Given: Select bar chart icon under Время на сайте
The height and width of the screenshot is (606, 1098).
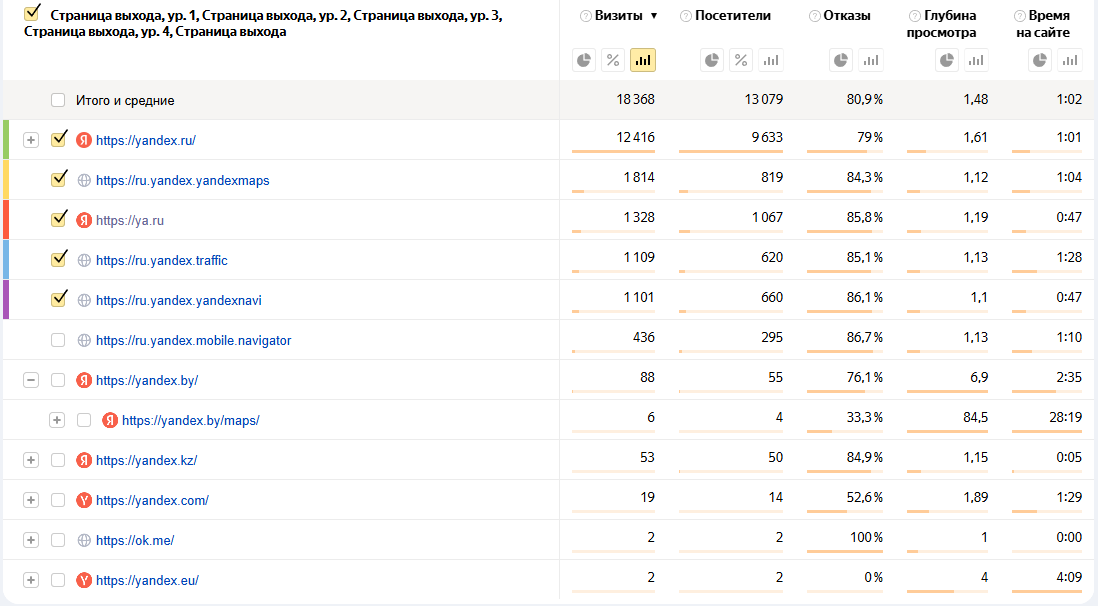Looking at the screenshot, I should 1070,60.
